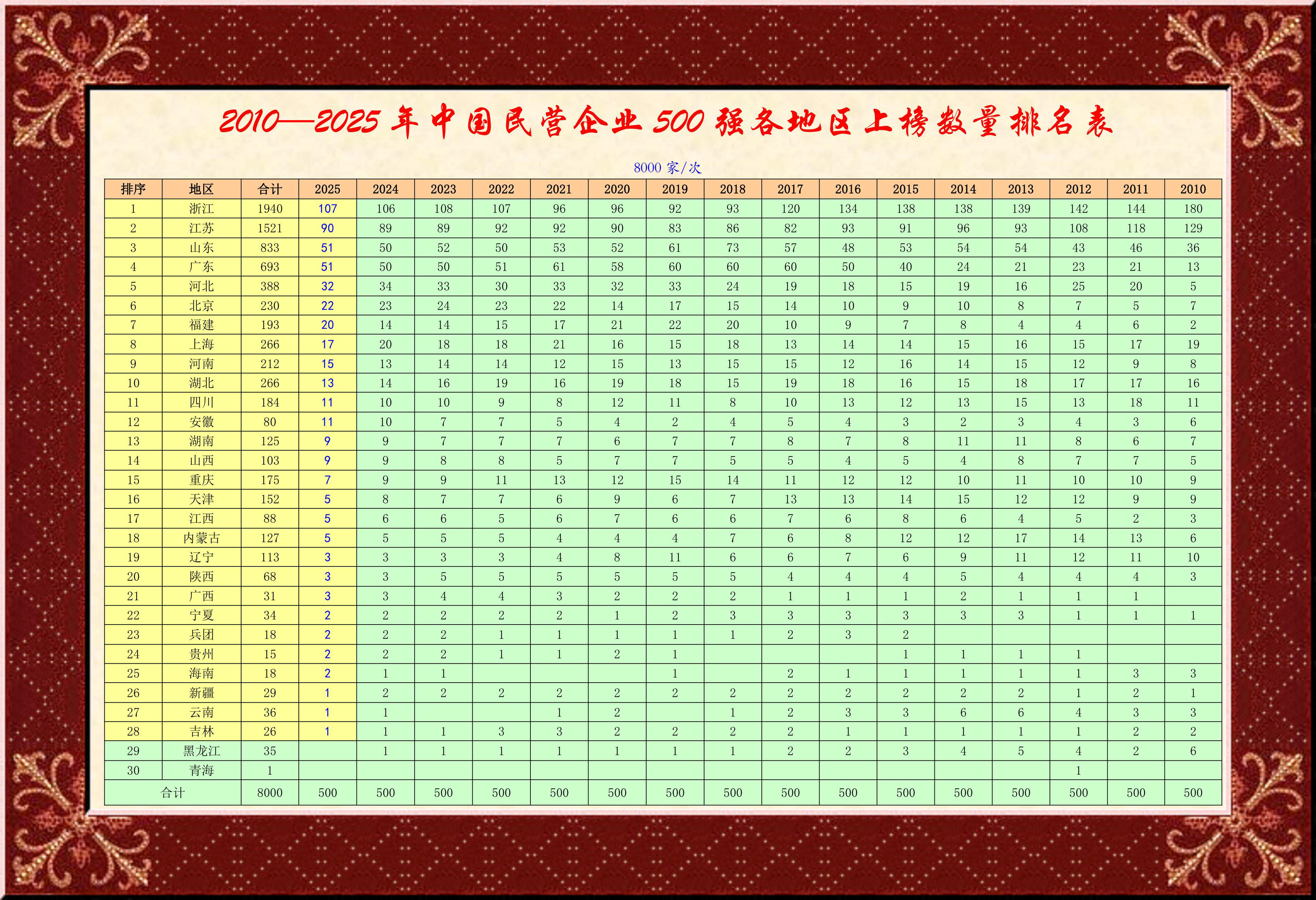Select the 2025 year column header
The height and width of the screenshot is (900, 1316).
(327, 189)
